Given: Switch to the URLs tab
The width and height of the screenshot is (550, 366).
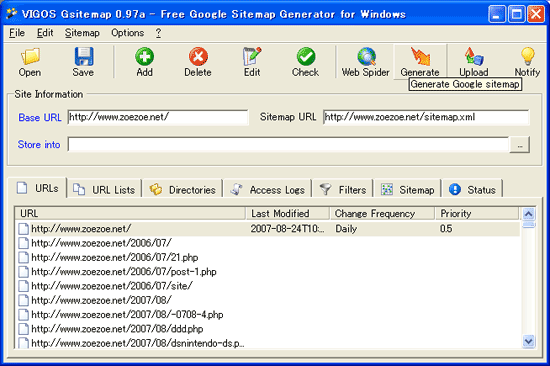Looking at the screenshot, I should coord(37,188).
